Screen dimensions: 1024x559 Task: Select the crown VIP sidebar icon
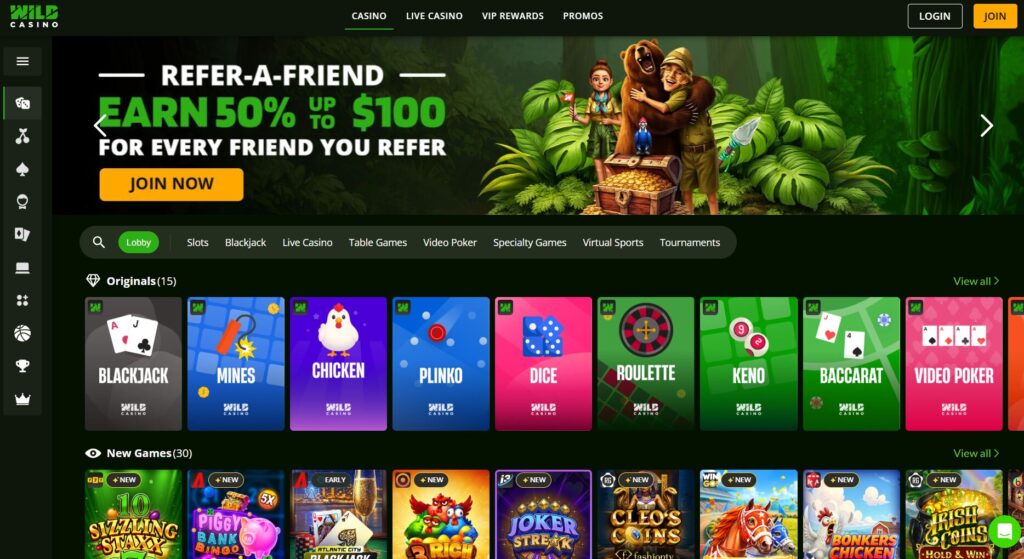click(x=22, y=399)
